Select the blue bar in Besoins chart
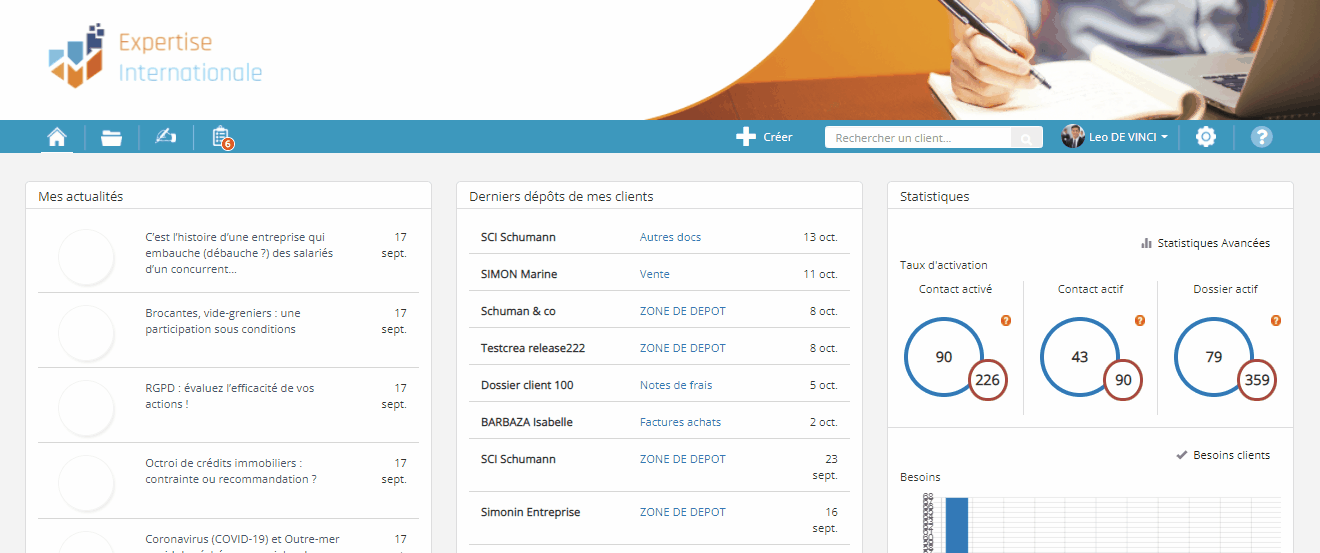 coord(957,525)
